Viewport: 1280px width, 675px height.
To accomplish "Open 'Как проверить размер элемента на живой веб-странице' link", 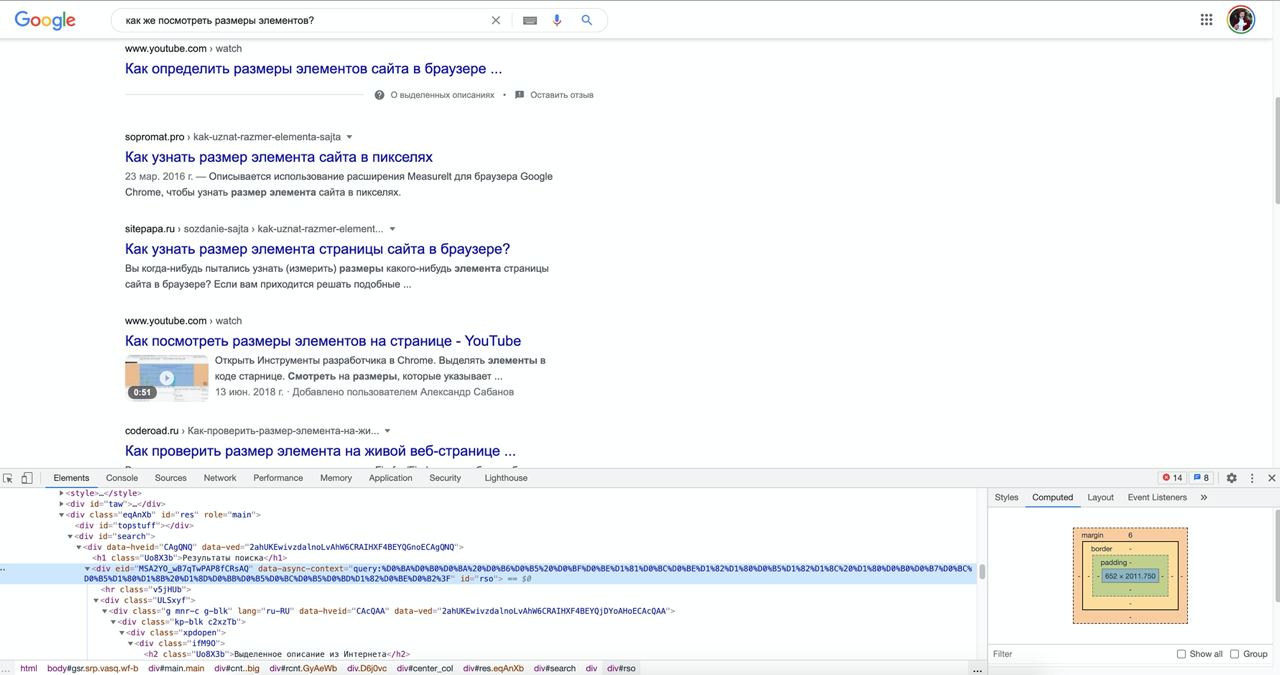I will tap(320, 451).
